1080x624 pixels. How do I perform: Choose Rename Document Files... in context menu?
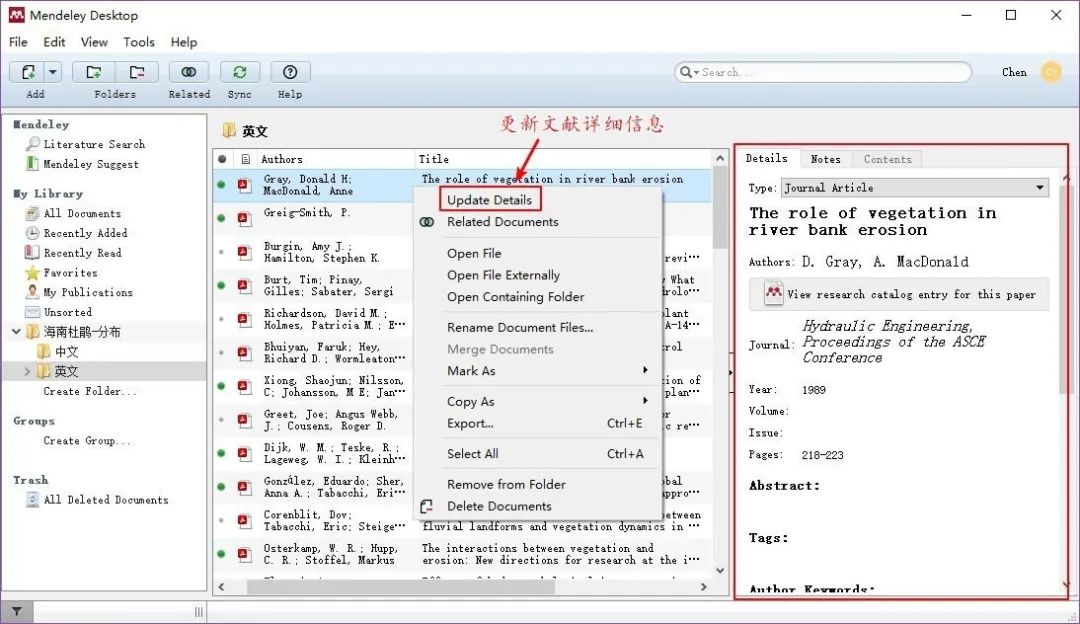(x=520, y=327)
